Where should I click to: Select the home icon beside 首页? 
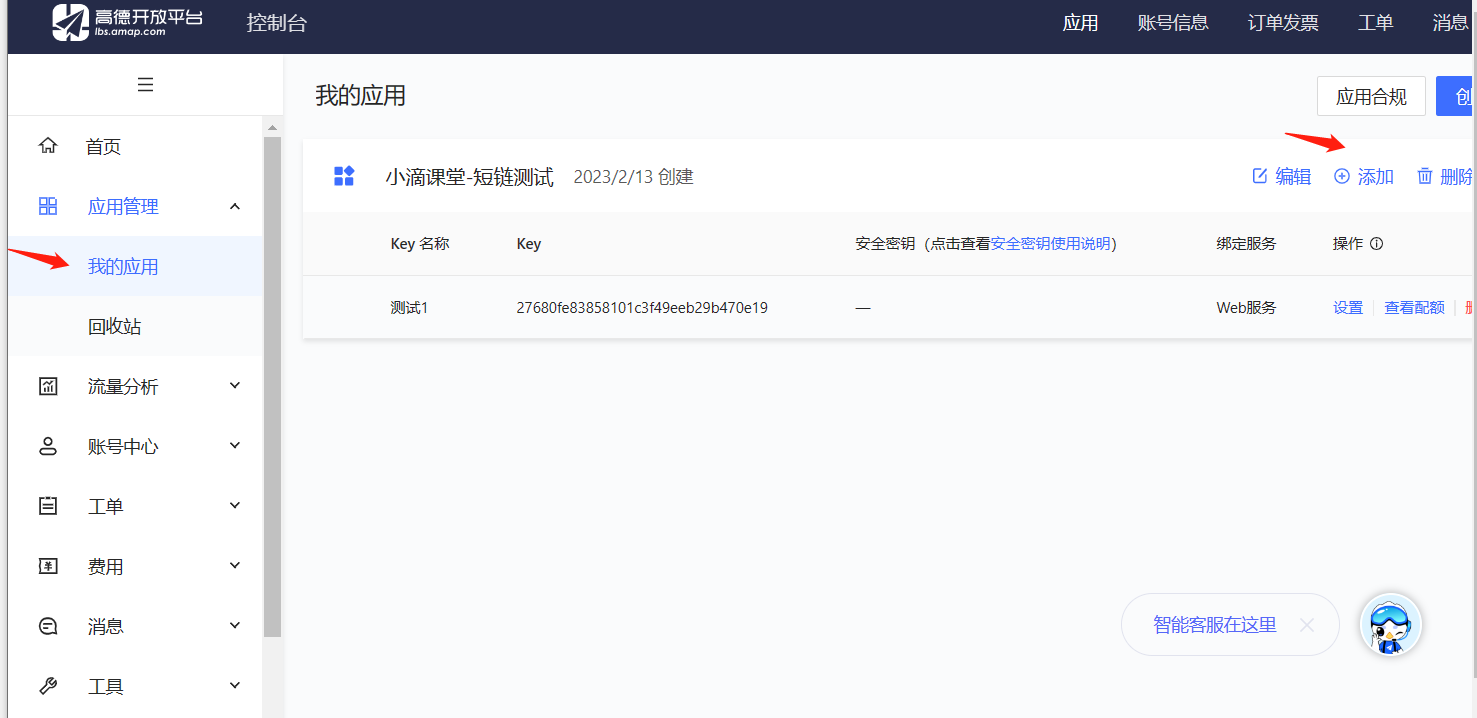(x=47, y=144)
